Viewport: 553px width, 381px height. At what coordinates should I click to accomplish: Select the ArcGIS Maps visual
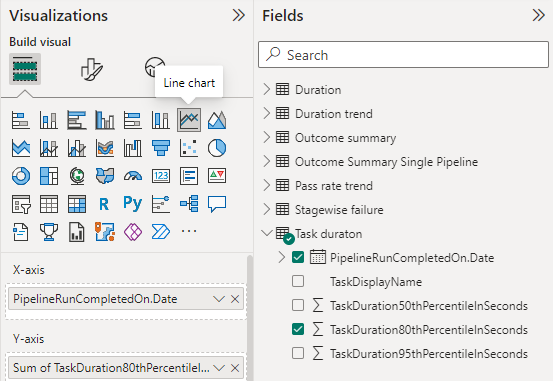click(x=105, y=232)
